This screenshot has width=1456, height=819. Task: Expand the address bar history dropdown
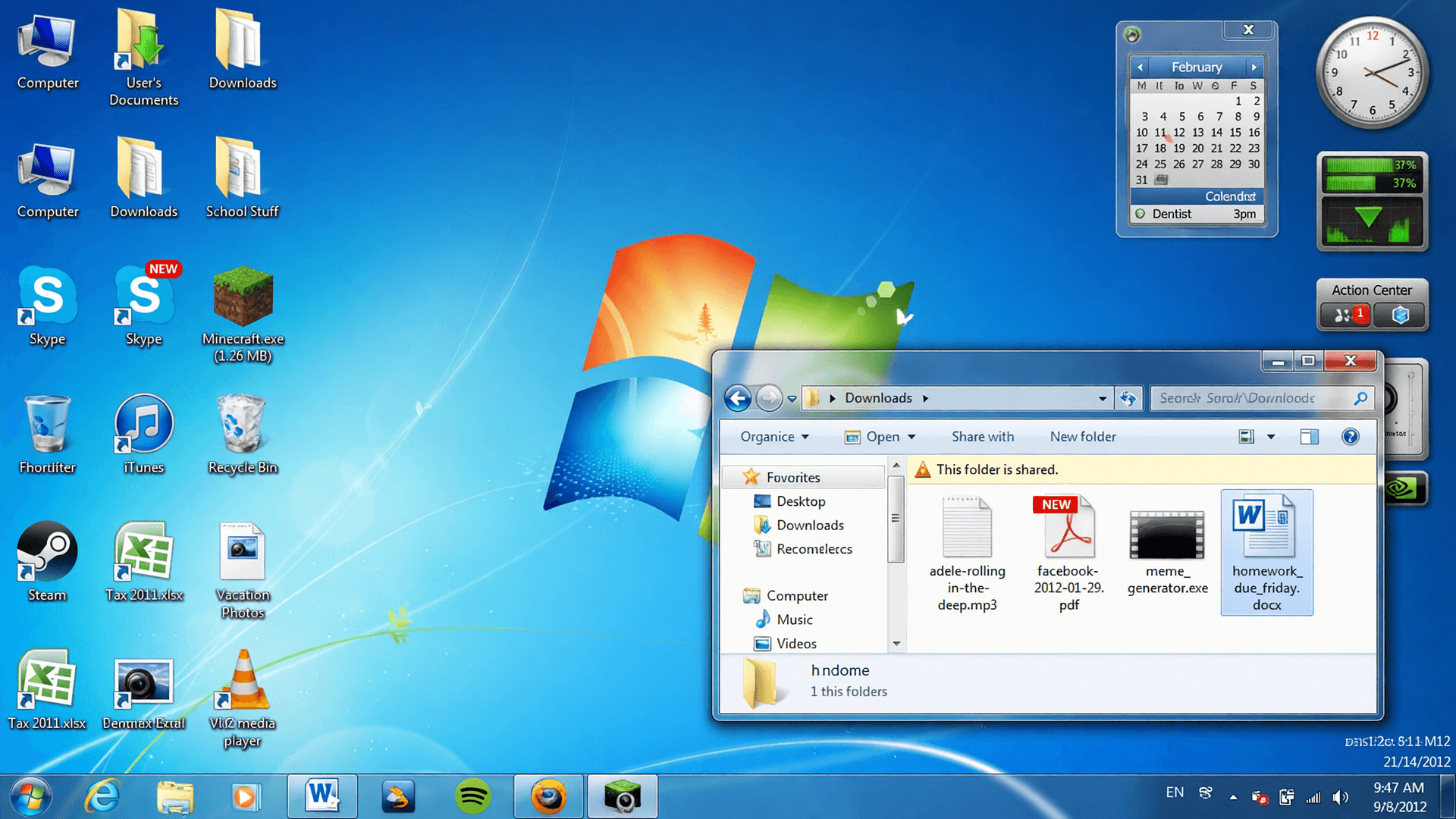tap(1102, 398)
